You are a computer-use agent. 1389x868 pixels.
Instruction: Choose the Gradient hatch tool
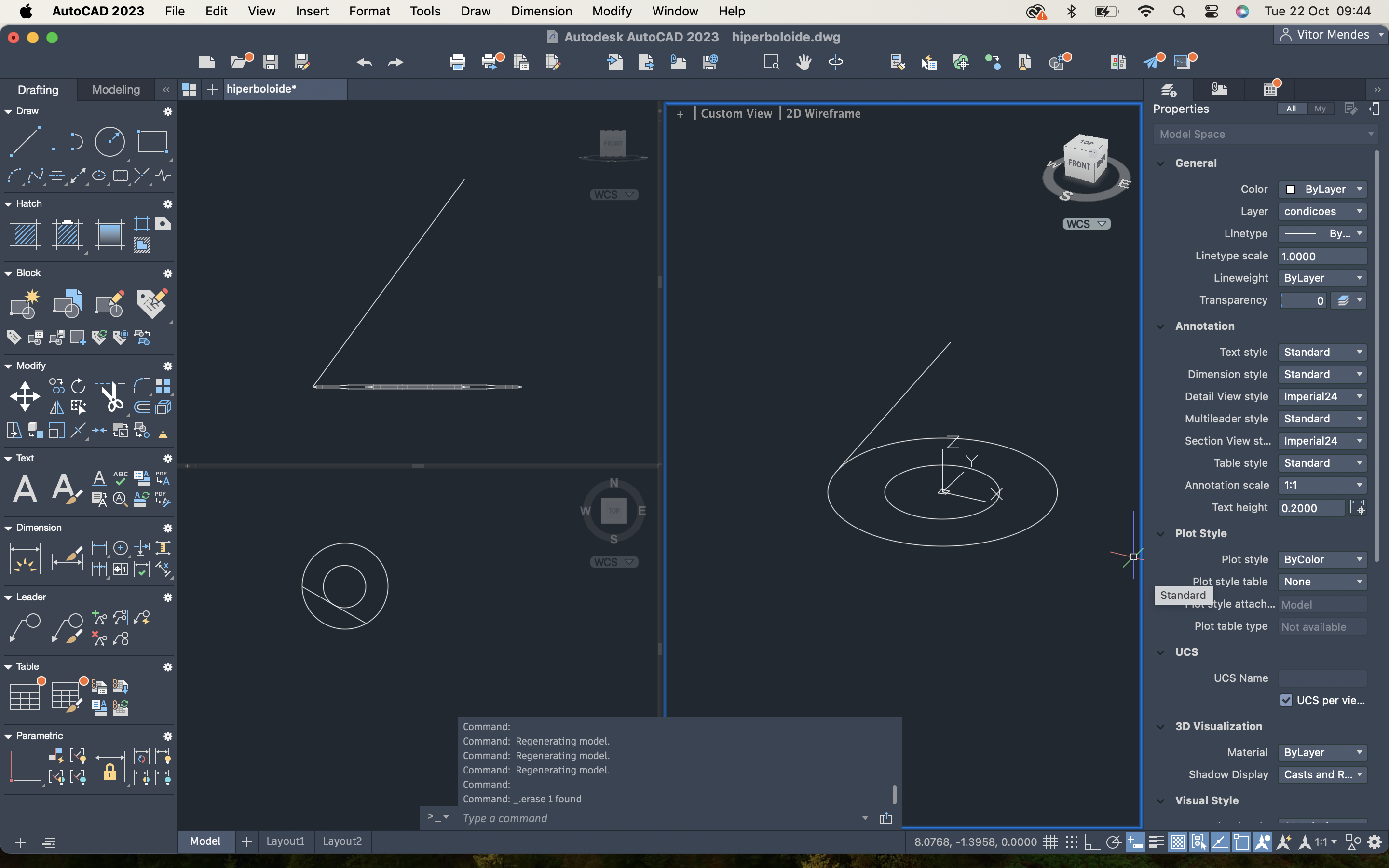pos(109,234)
